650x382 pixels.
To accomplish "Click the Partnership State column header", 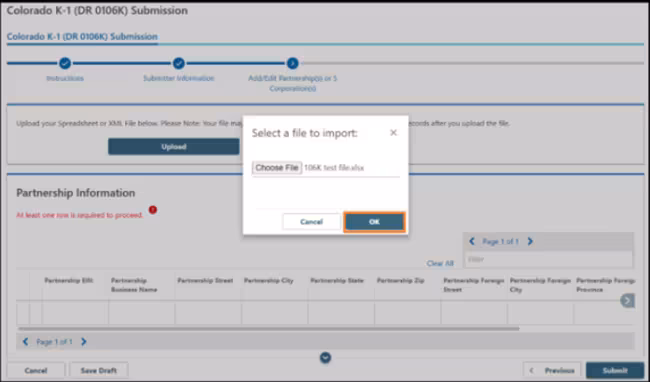I will pyautogui.click(x=337, y=280).
